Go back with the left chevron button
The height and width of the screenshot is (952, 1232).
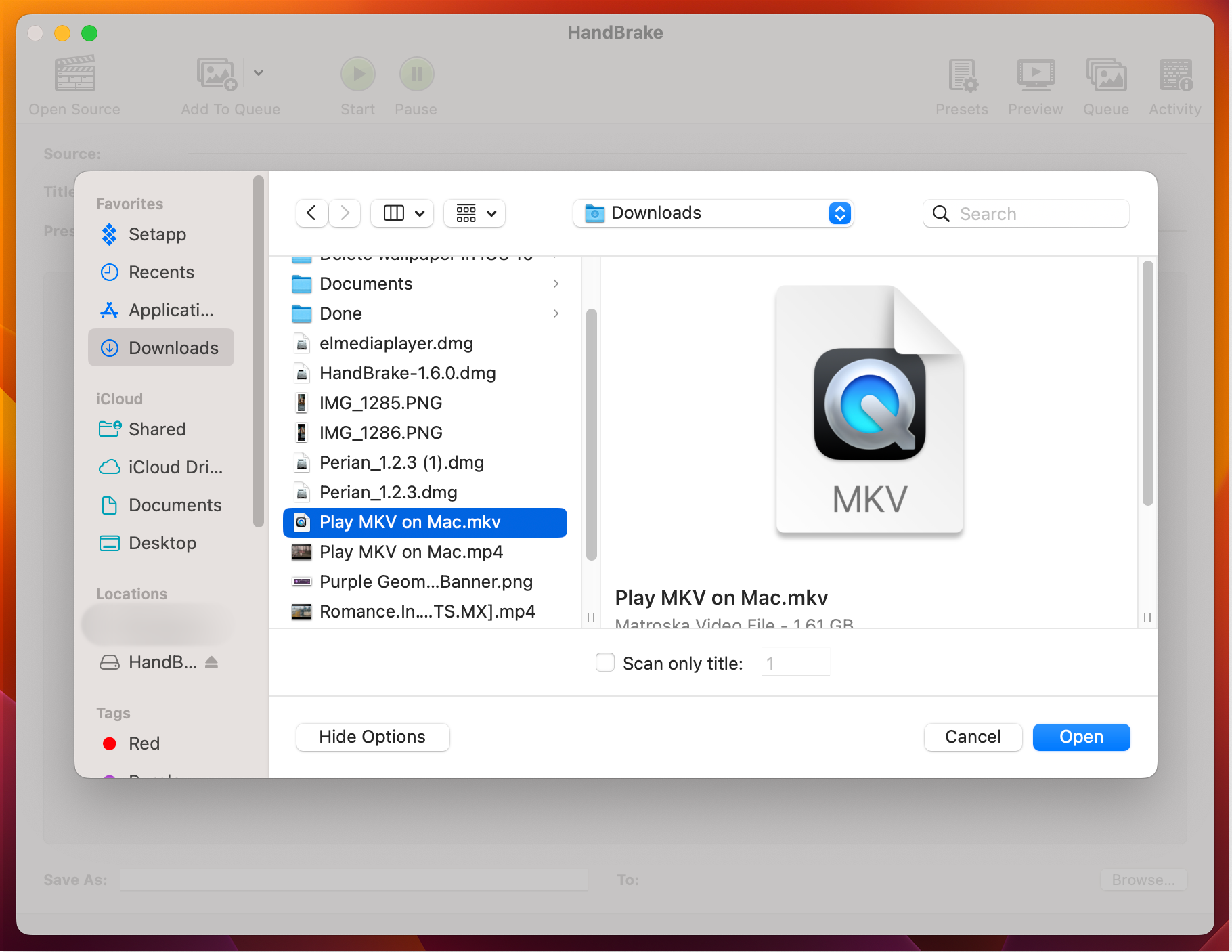[x=312, y=213]
